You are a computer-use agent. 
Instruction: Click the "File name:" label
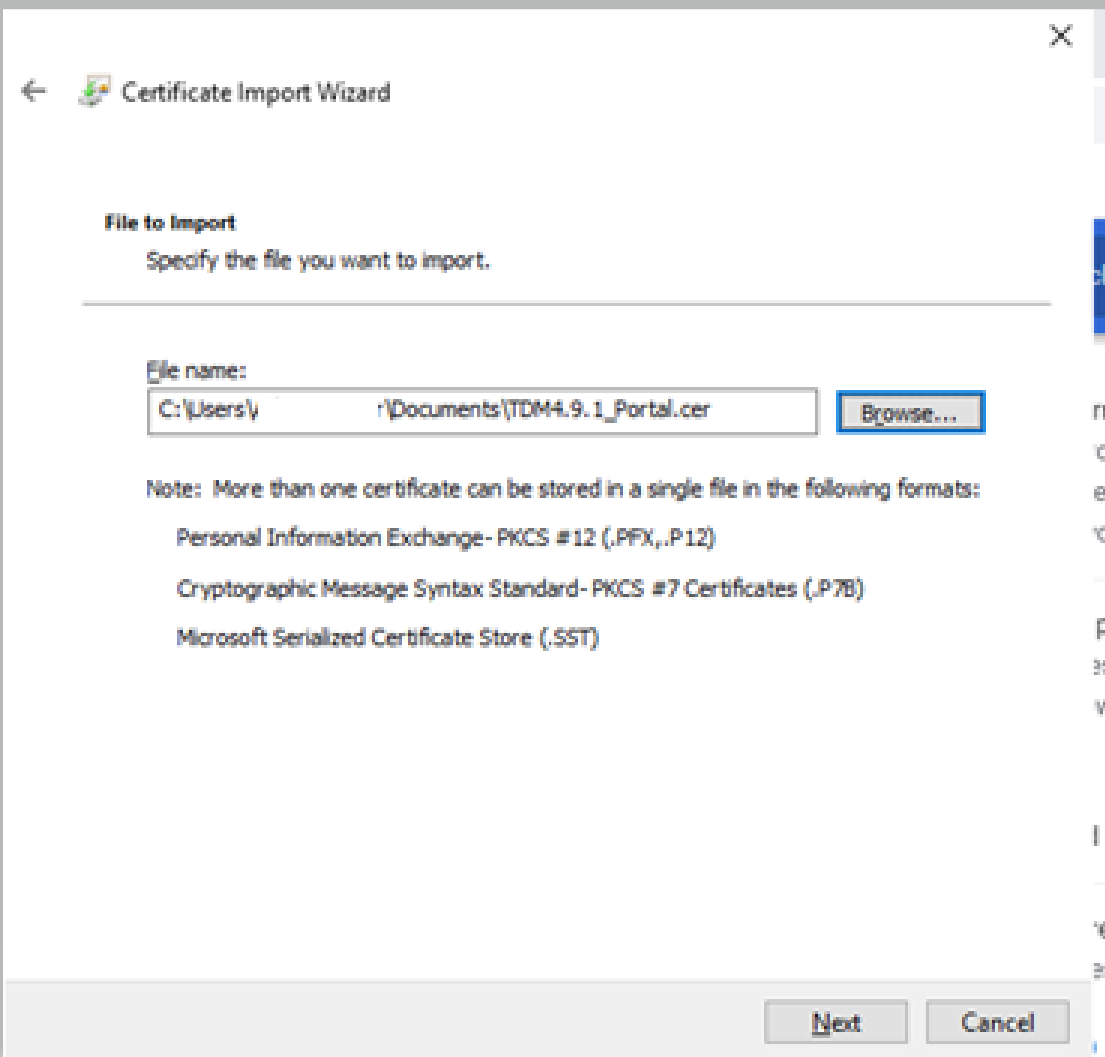tap(196, 370)
